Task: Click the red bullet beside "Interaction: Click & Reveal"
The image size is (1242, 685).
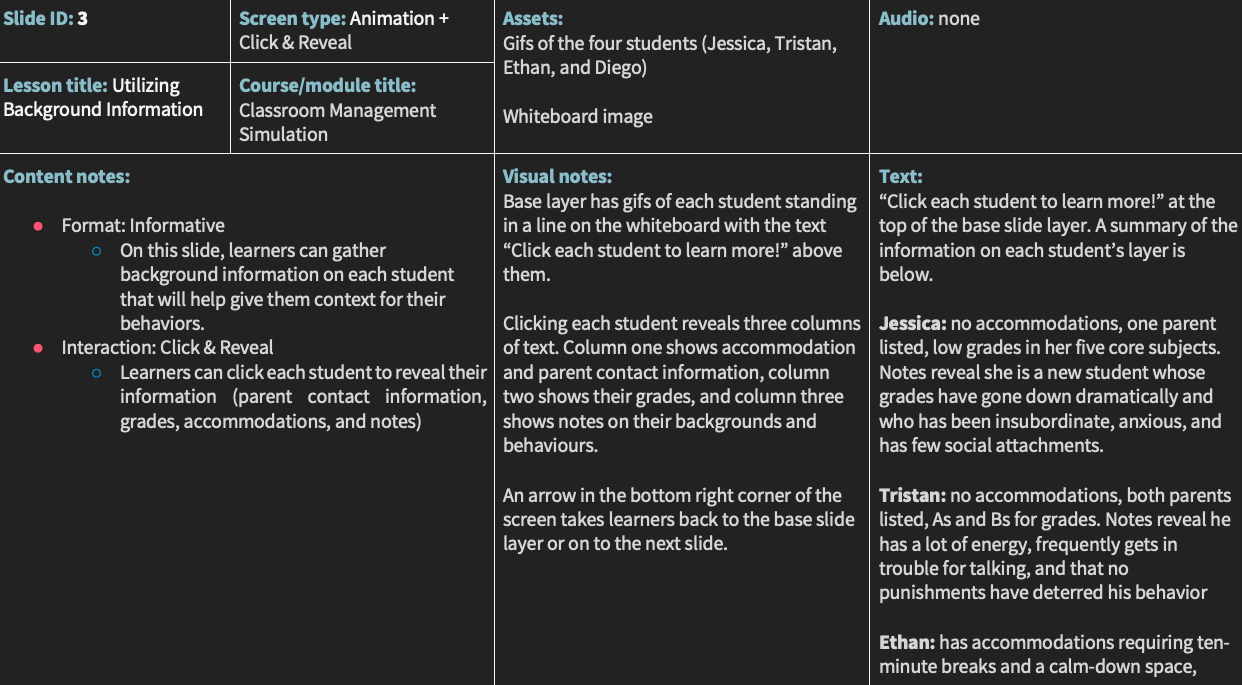Action: click(39, 348)
